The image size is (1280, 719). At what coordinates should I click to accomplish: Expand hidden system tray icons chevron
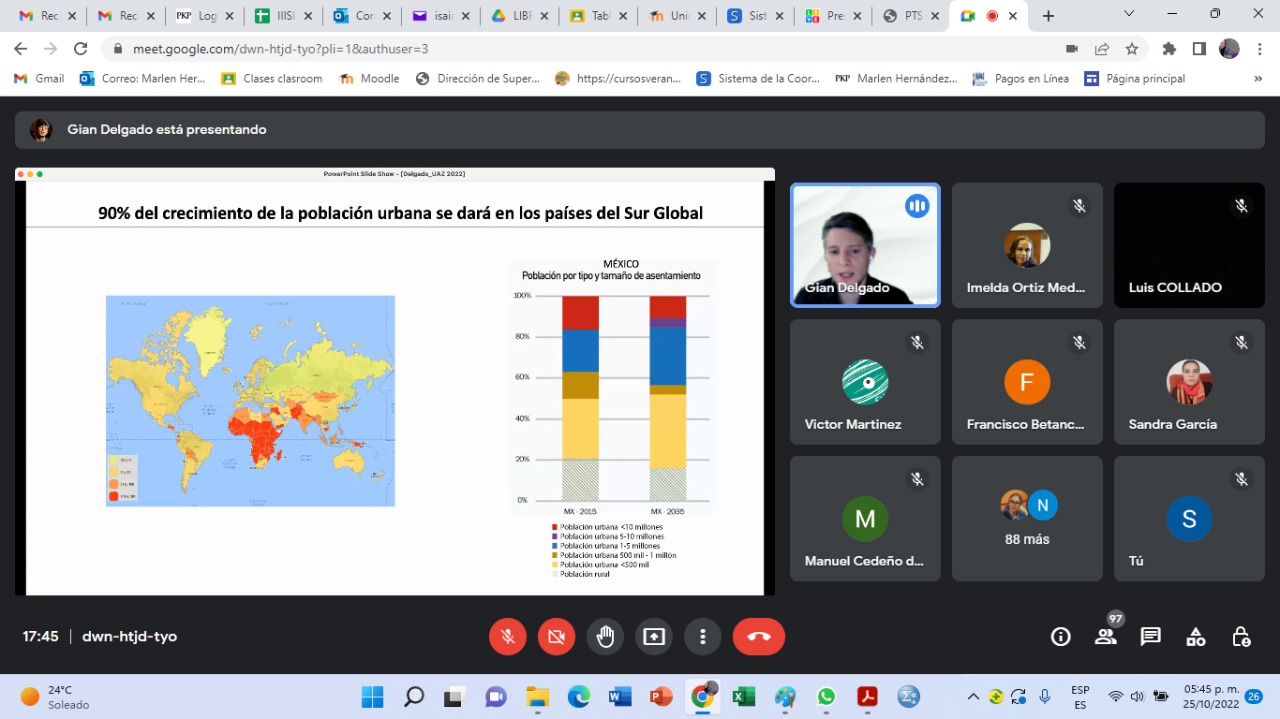point(973,696)
